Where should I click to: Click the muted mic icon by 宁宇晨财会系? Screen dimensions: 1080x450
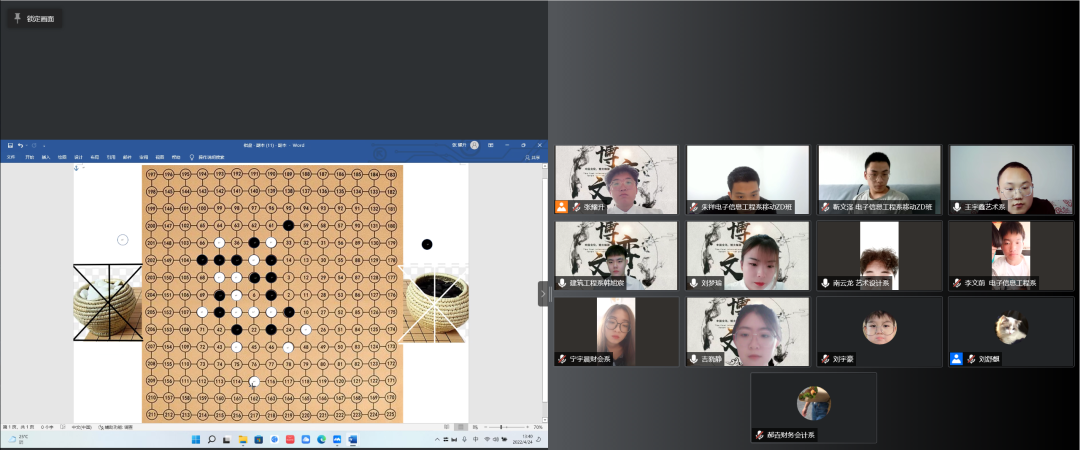pyautogui.click(x=562, y=359)
